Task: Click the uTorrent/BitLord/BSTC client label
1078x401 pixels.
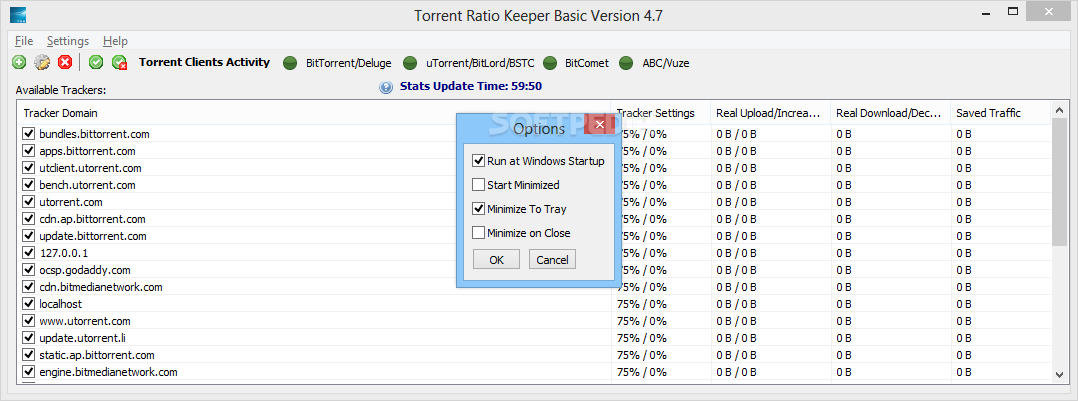Action: [480, 63]
